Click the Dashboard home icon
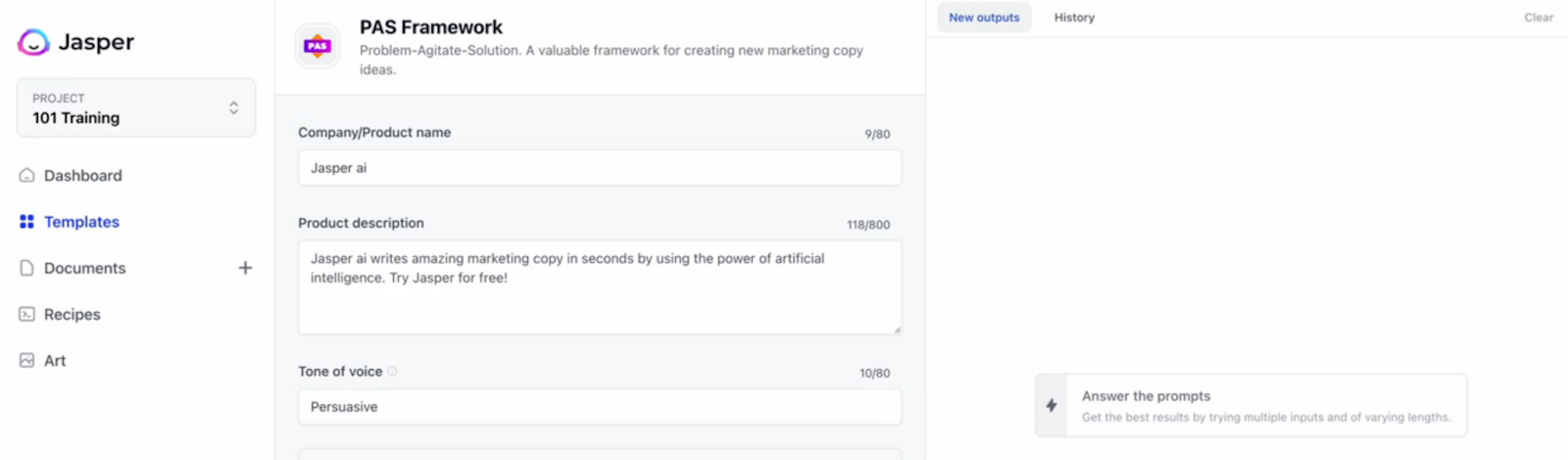1568x460 pixels. pos(26,176)
